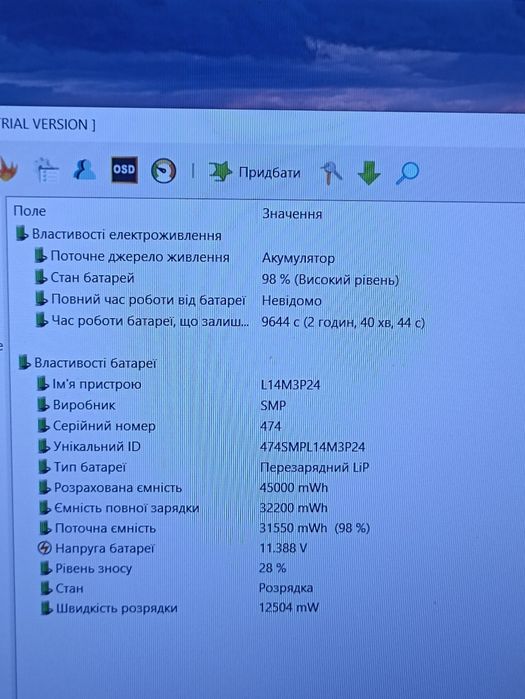Click the Розрядка state value
Screen dimensions: 525x699
286,588
